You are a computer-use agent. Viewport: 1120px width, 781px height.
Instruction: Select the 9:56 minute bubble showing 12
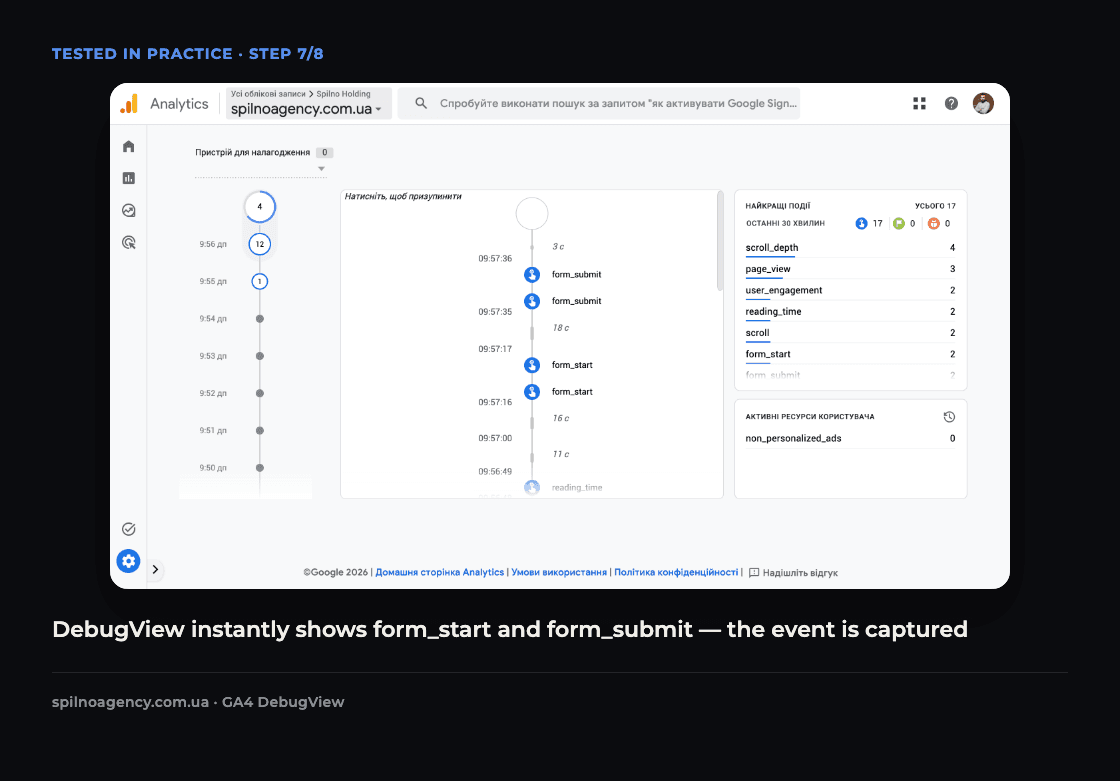click(x=259, y=244)
